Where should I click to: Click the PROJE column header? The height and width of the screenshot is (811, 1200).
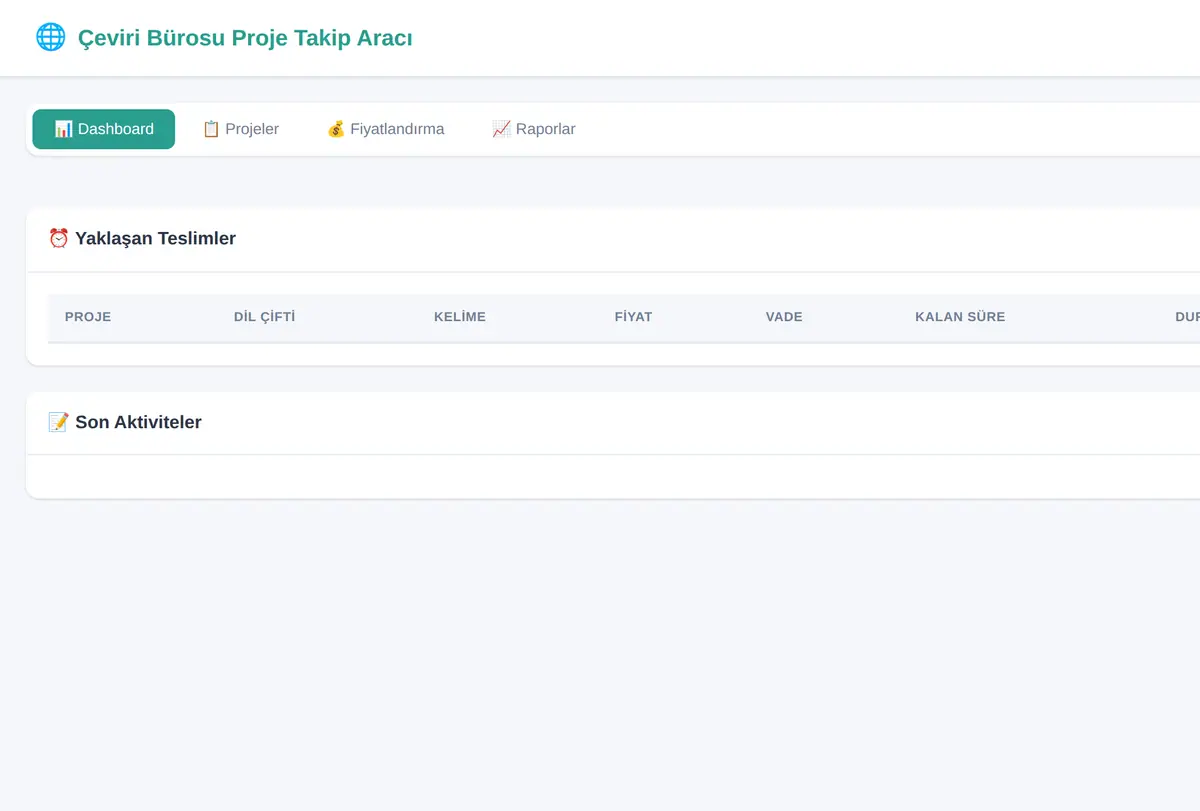[x=88, y=317]
